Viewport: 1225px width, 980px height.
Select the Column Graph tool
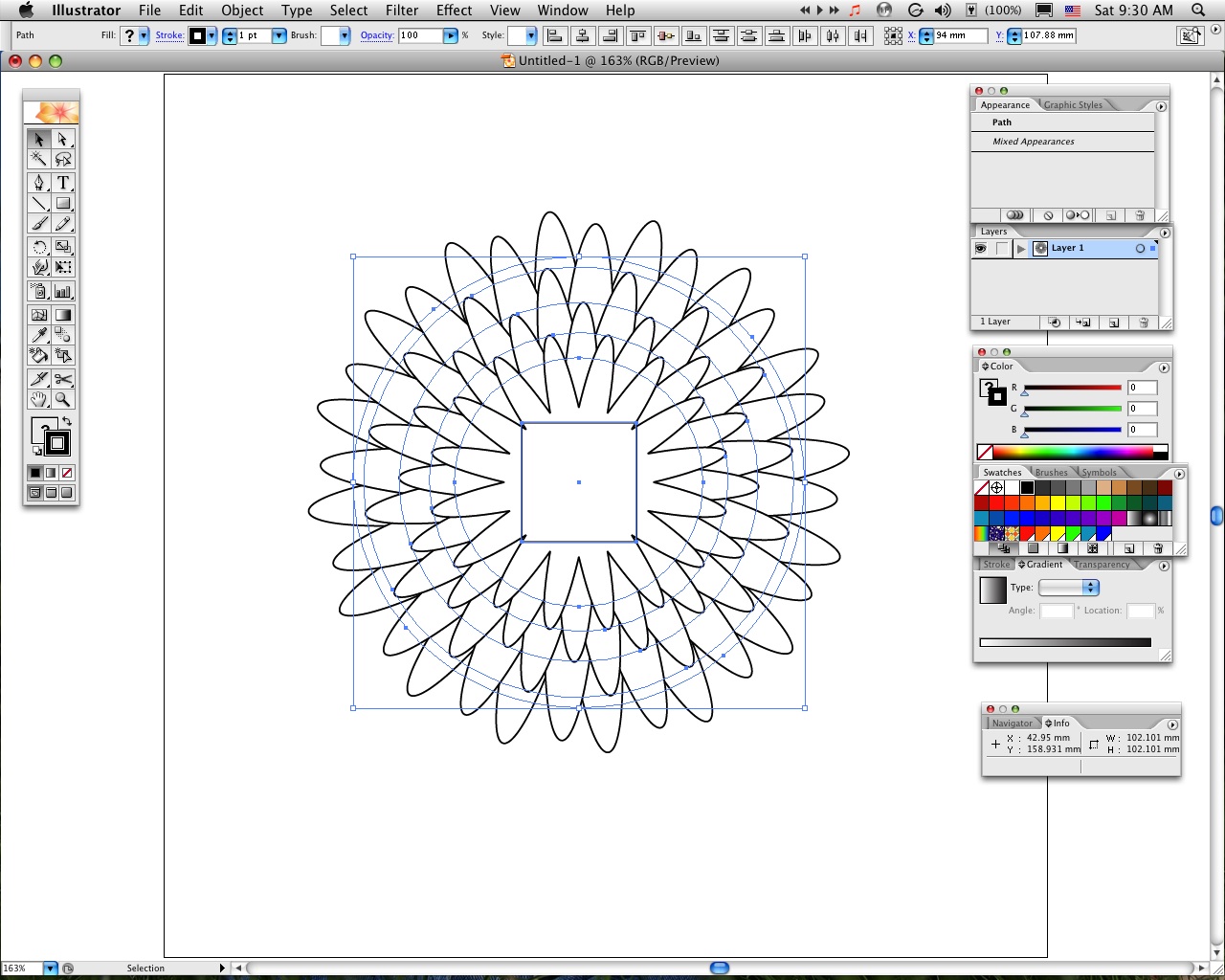63,291
